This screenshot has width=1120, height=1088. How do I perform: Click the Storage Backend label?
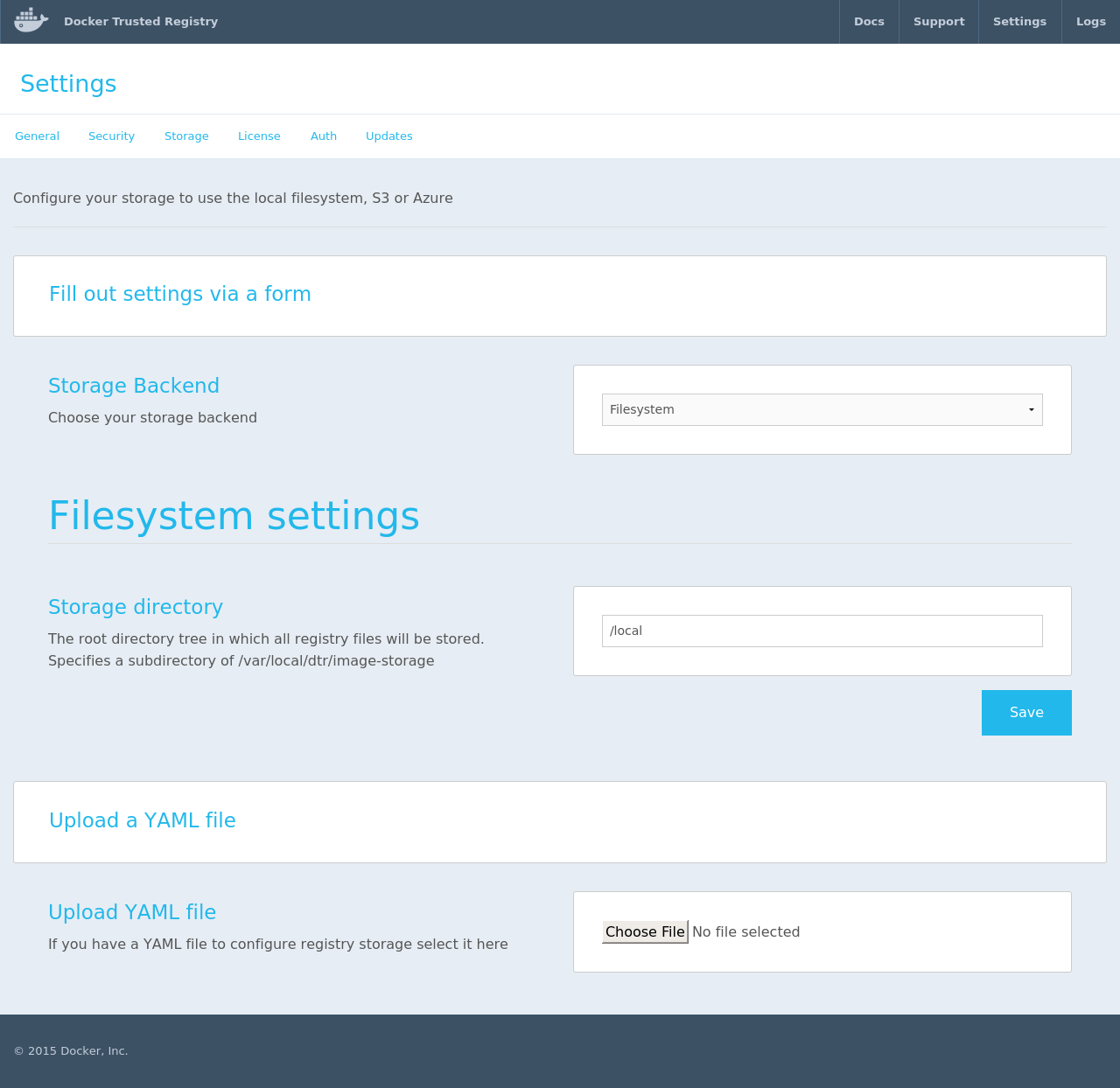(x=134, y=386)
